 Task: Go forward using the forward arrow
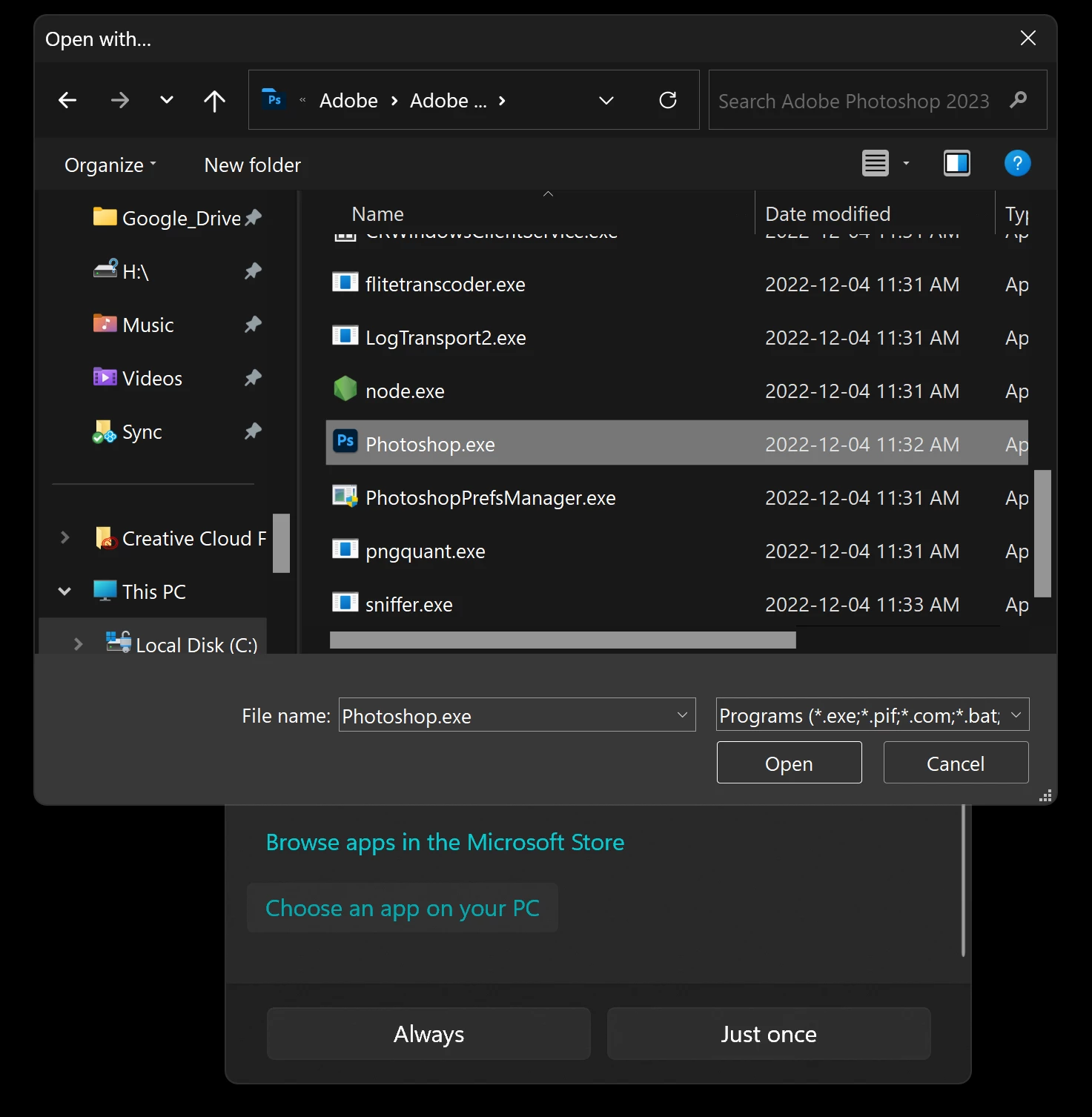[x=119, y=100]
